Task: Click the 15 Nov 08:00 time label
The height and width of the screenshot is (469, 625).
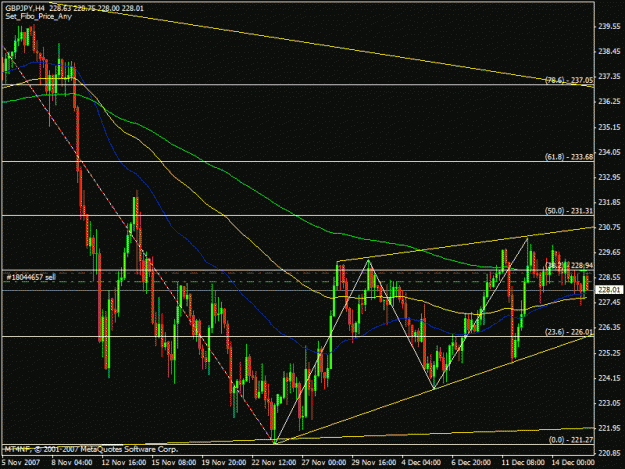Action: (x=174, y=463)
